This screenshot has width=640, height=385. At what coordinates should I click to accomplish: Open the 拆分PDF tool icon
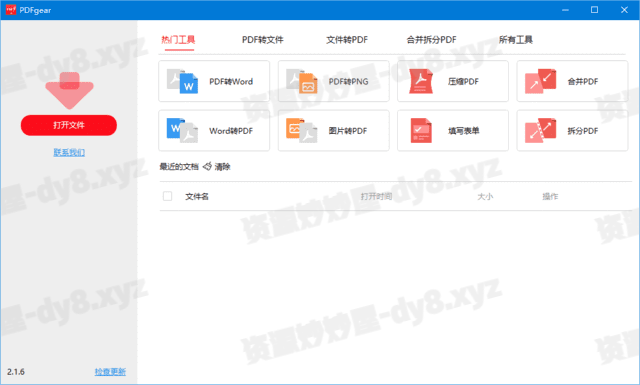coord(540,131)
